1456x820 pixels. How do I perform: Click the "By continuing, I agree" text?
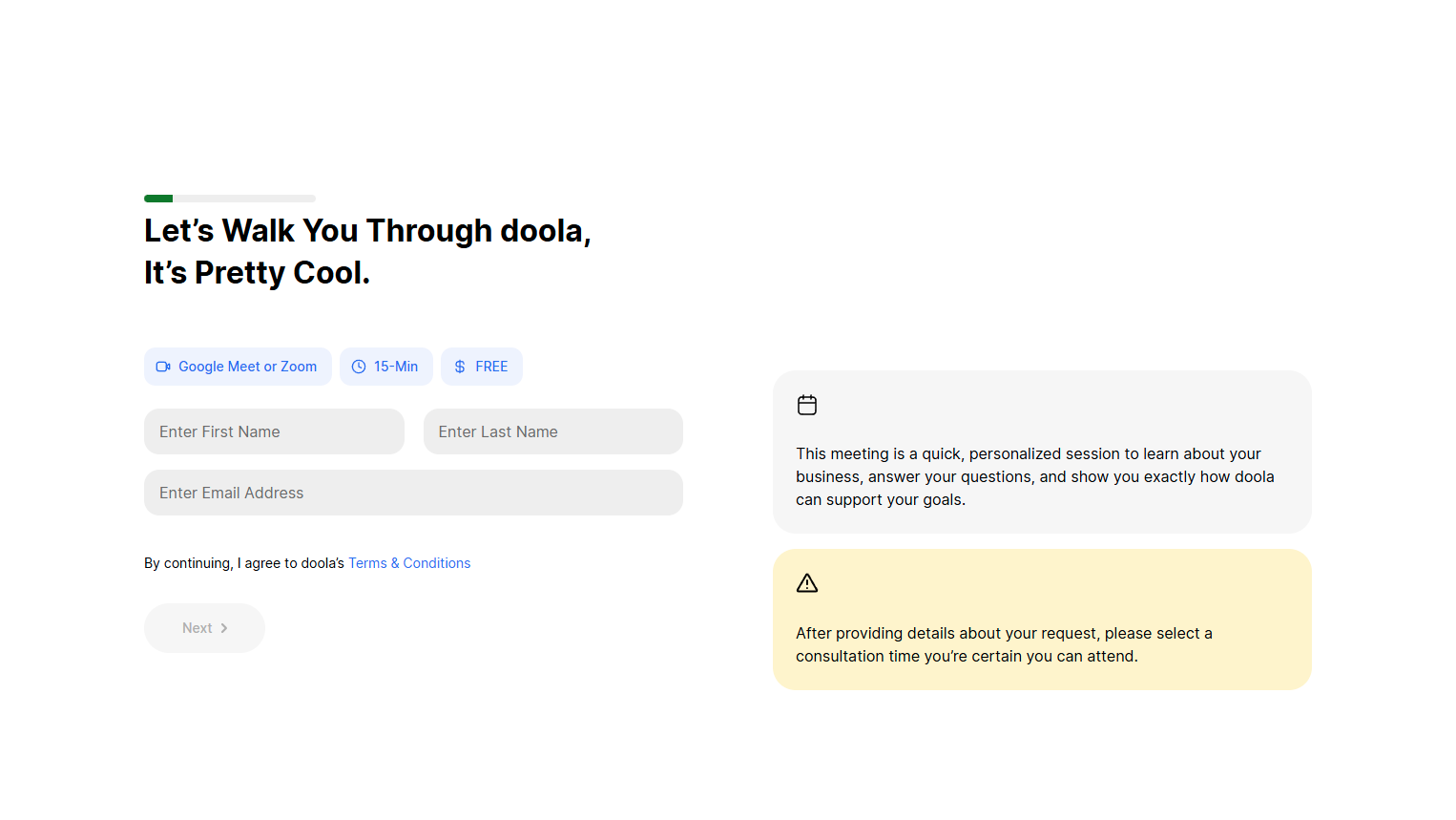[244, 563]
